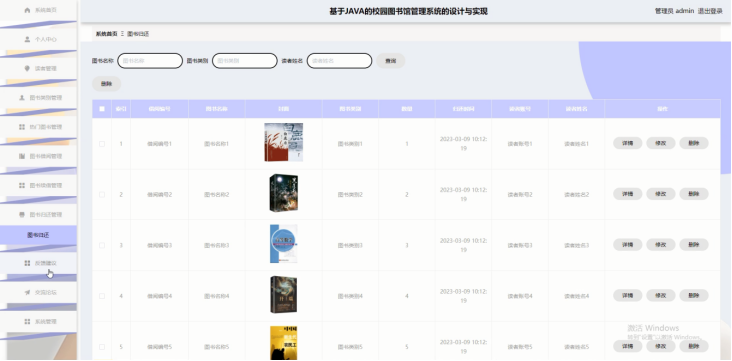Click the return time cell of row 1
This screenshot has width=732, height=361.
[463, 143]
